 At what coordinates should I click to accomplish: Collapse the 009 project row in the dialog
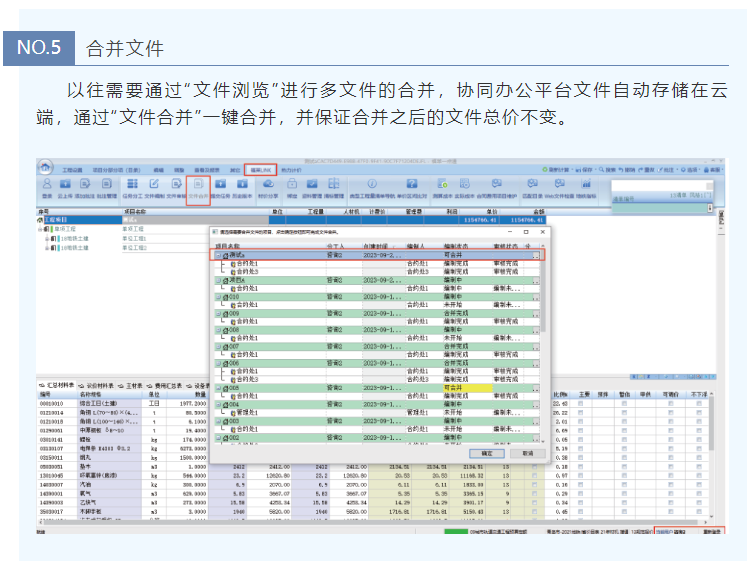pos(218,313)
